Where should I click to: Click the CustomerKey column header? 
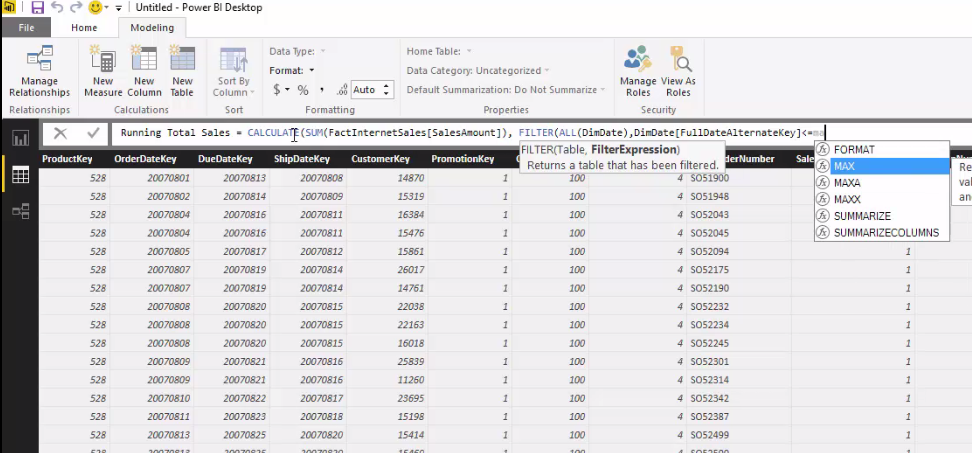381,159
